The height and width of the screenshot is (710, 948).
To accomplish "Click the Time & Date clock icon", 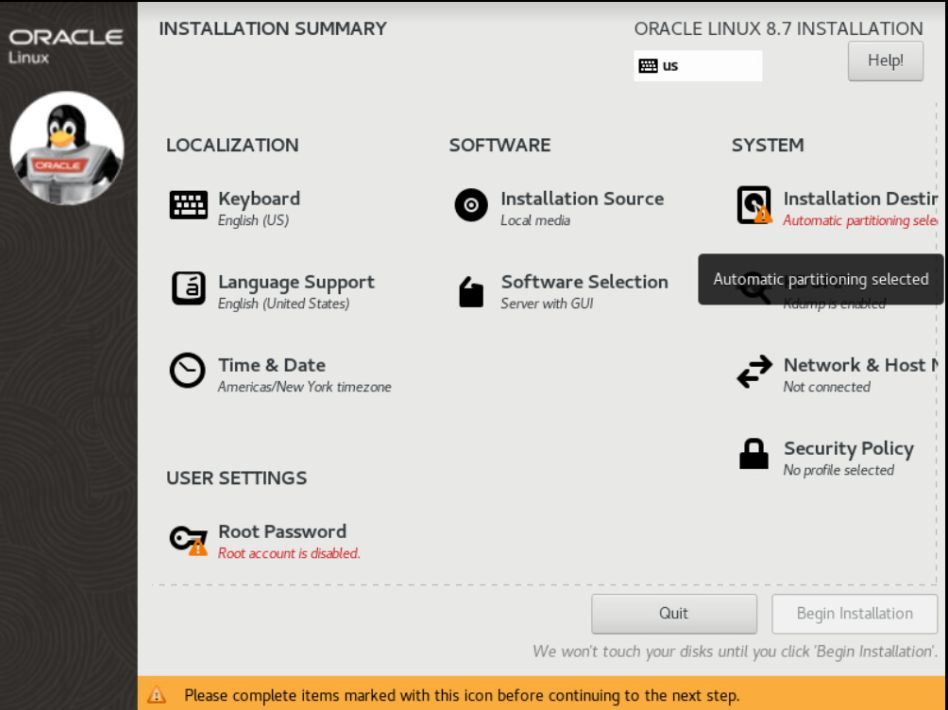I will (187, 371).
